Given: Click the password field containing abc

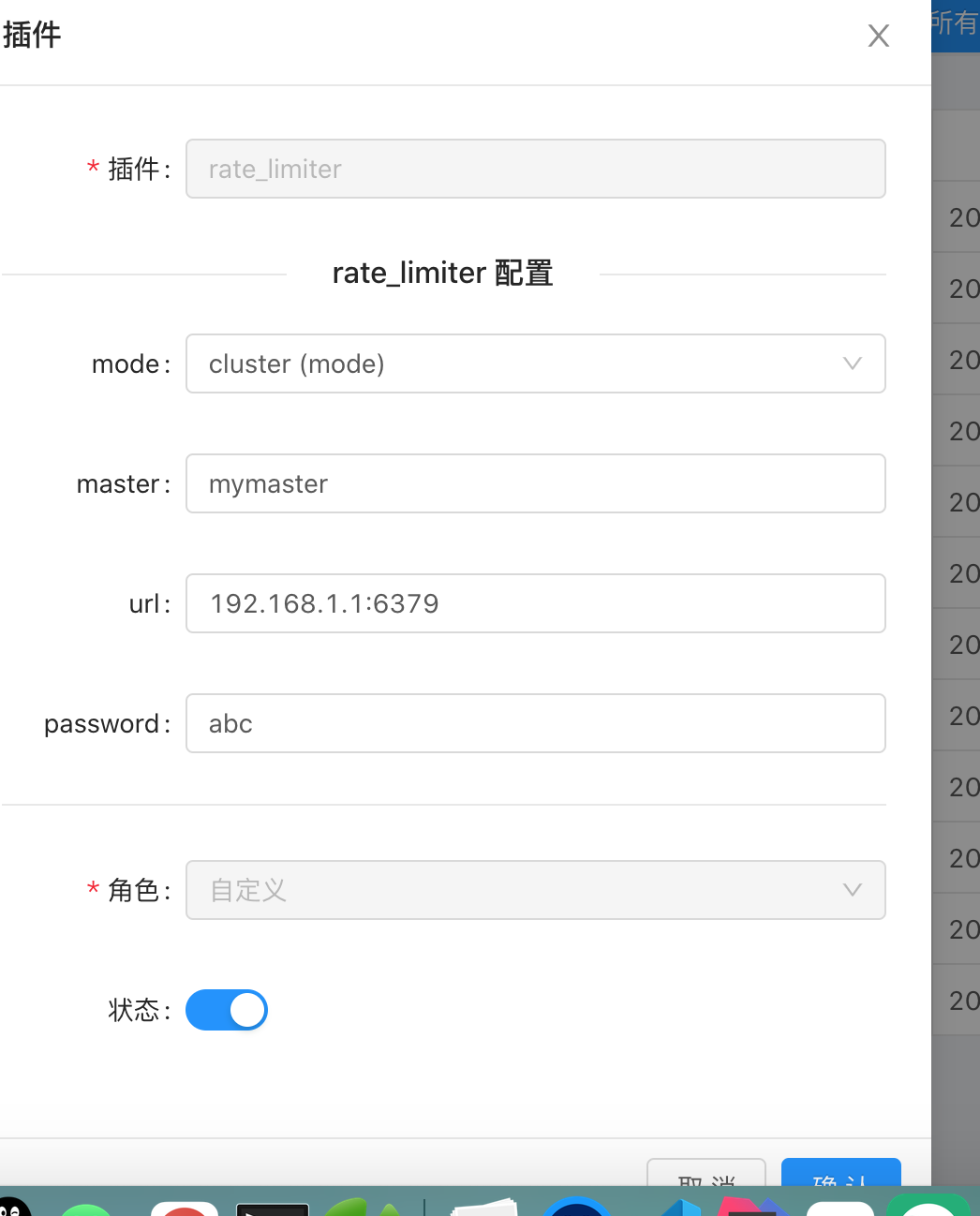Looking at the screenshot, I should (535, 723).
